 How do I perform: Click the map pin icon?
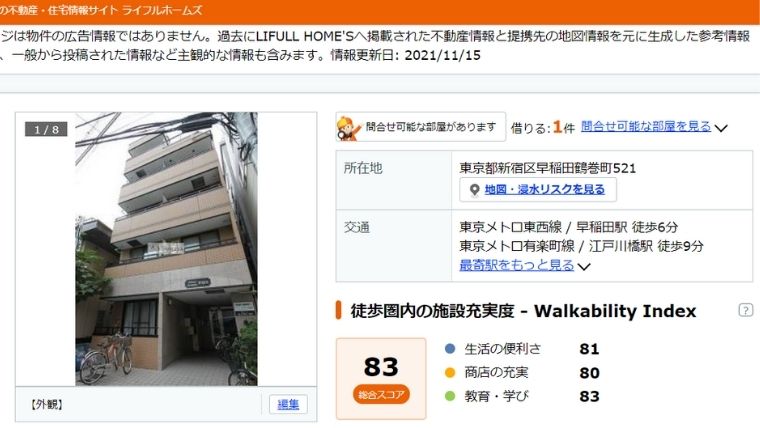click(x=475, y=190)
